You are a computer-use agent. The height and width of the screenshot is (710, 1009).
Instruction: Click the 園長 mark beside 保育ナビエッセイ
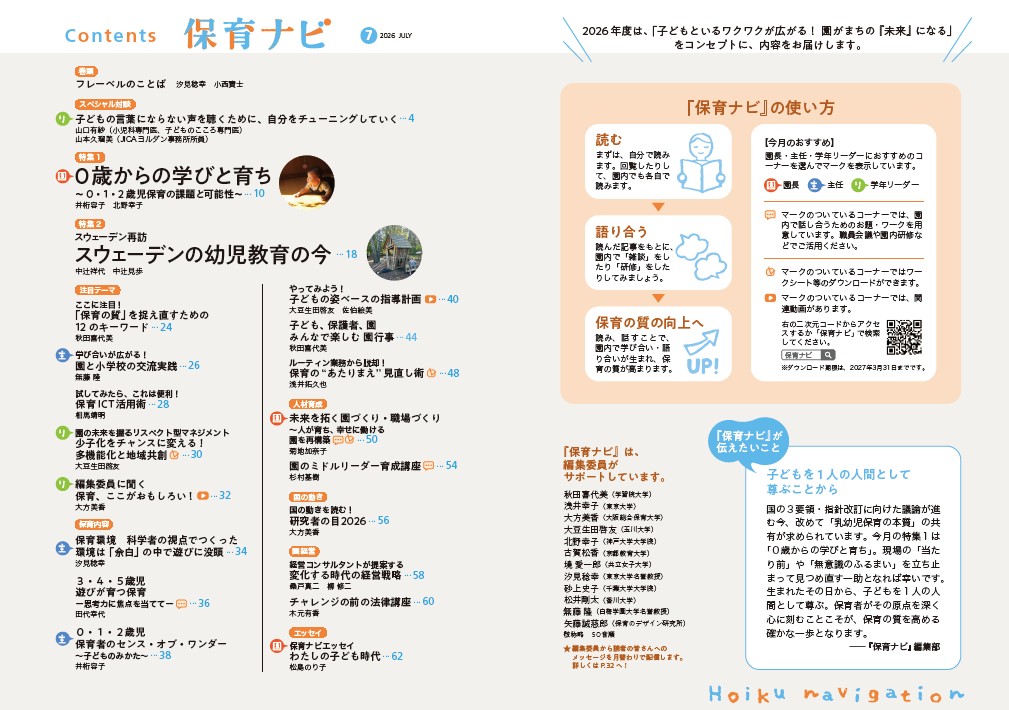point(277,646)
